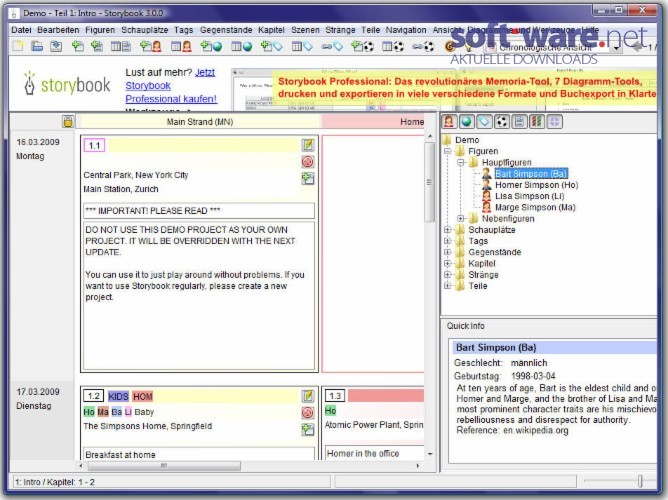Click the add new character icon
Image resolution: width=668 pixels, height=500 pixels.
pyautogui.click(x=150, y=46)
